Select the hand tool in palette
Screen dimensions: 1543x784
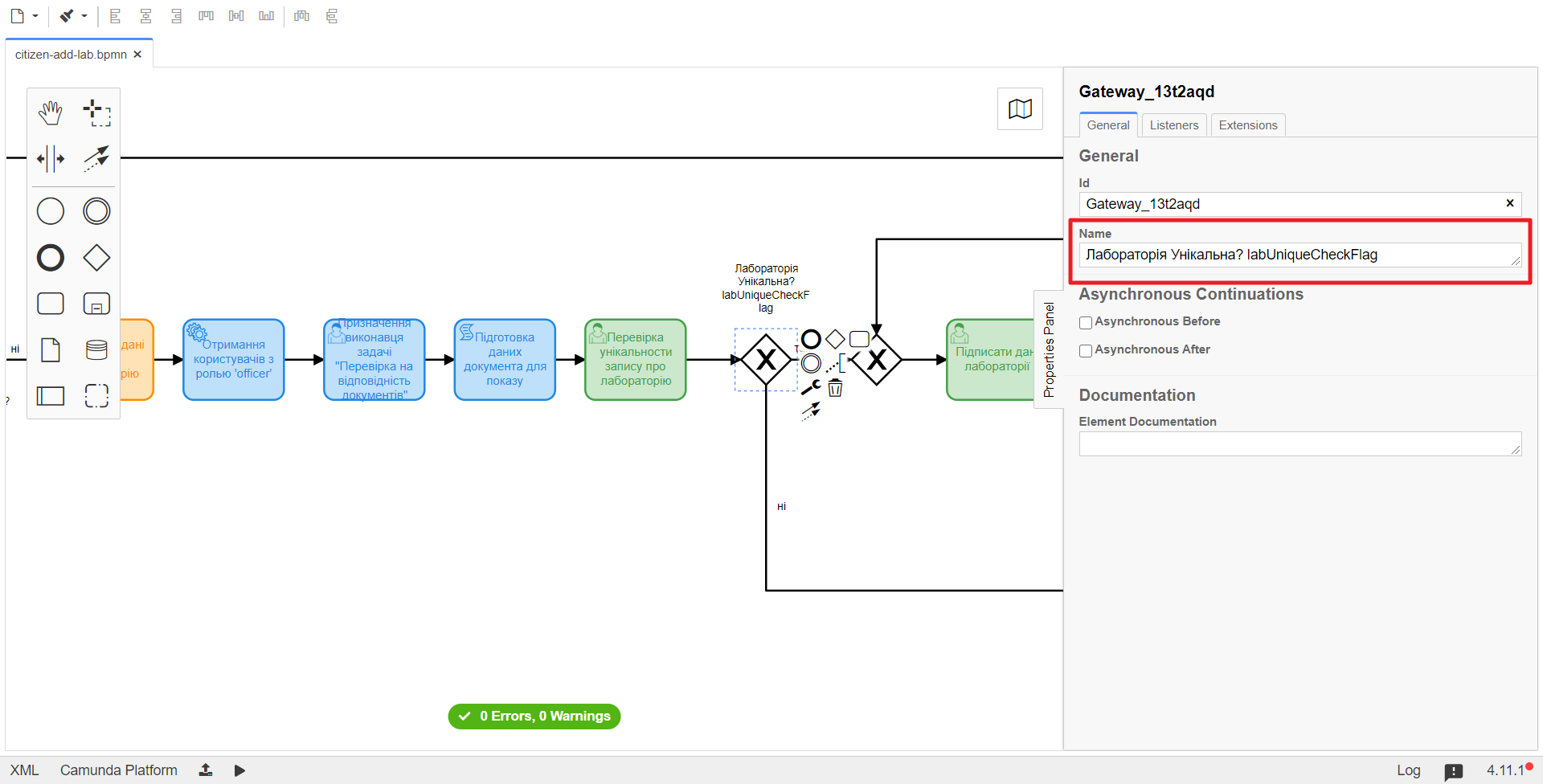point(50,113)
